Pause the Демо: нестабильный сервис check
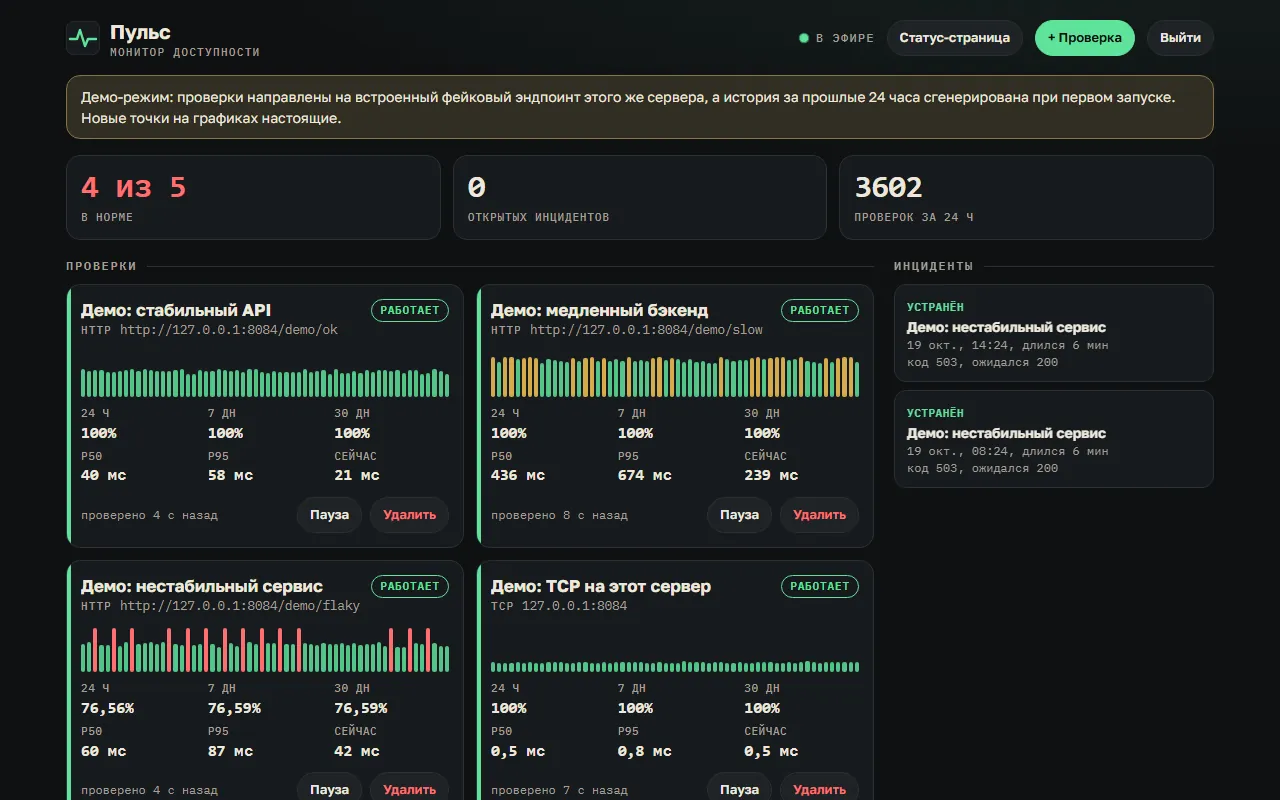 point(329,788)
